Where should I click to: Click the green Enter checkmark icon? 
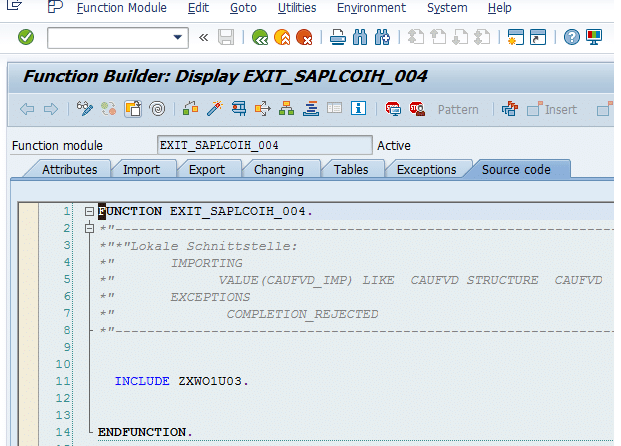[26, 38]
